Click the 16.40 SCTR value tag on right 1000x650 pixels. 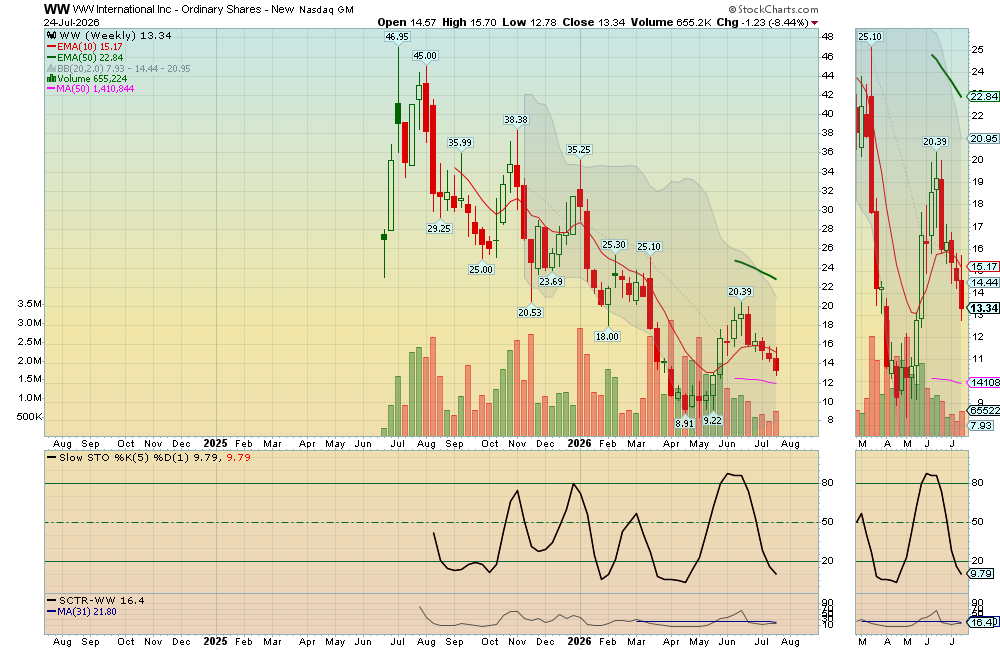(984, 622)
